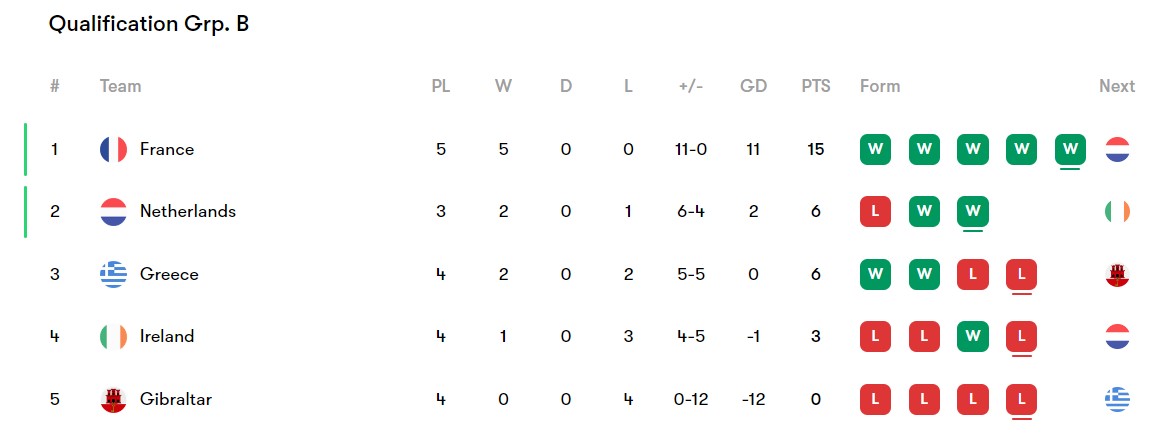Open Greece's next opponent Gibraltar flag
Screen dimensions: 1163x435
pos(1117,274)
